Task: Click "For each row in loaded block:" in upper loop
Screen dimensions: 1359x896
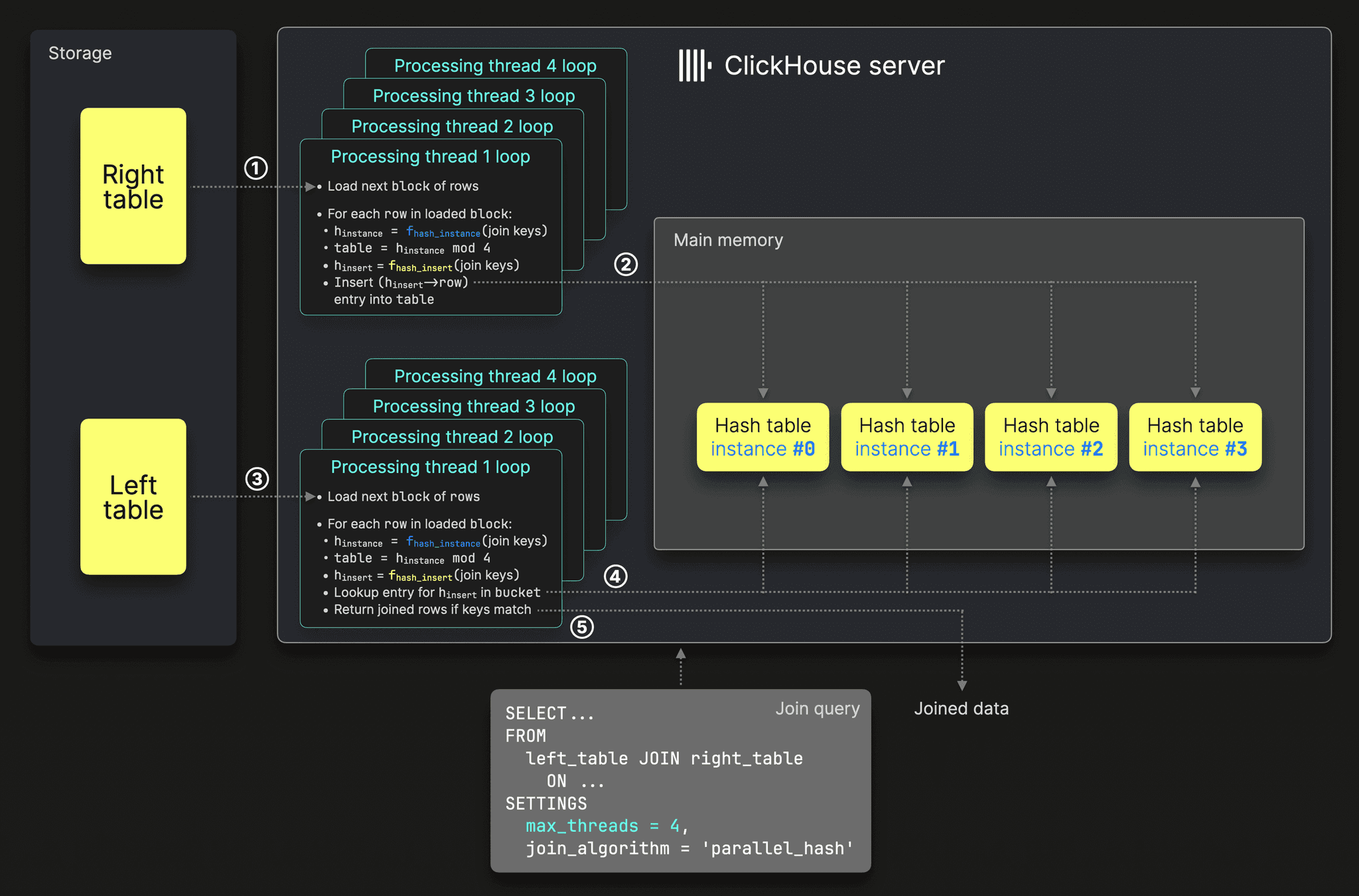Action: (x=419, y=214)
